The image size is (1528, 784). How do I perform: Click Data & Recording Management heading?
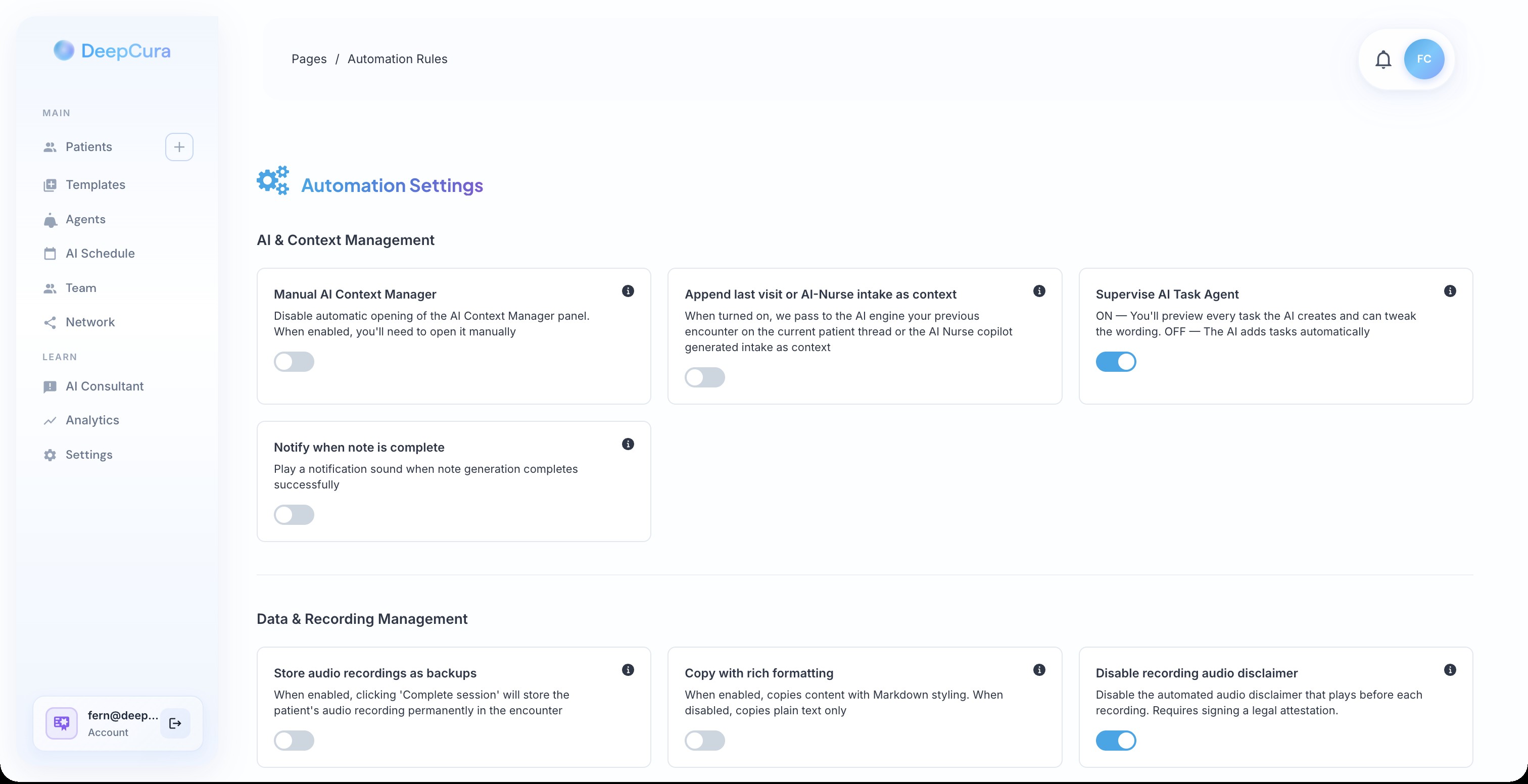(x=362, y=619)
